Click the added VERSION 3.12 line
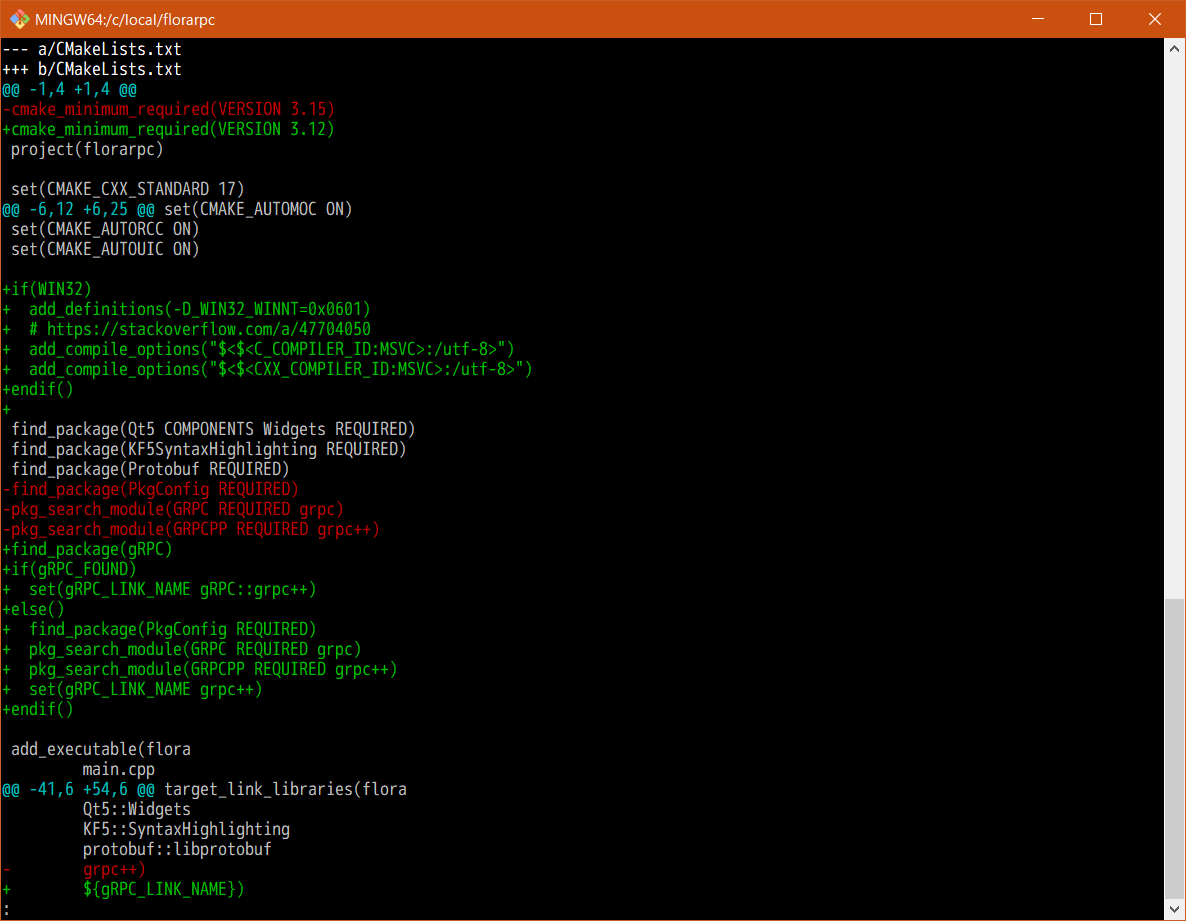Viewport: 1186px width, 921px height. click(x=168, y=129)
